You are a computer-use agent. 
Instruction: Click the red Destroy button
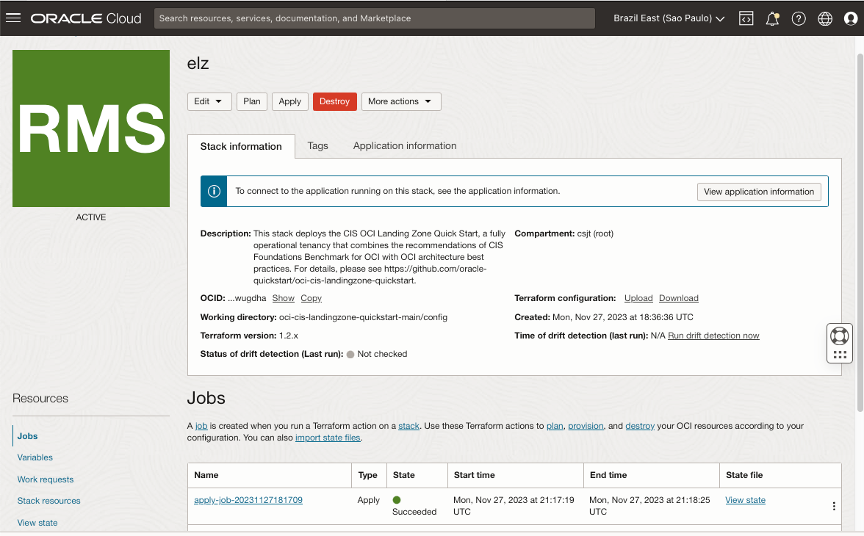[334, 101]
